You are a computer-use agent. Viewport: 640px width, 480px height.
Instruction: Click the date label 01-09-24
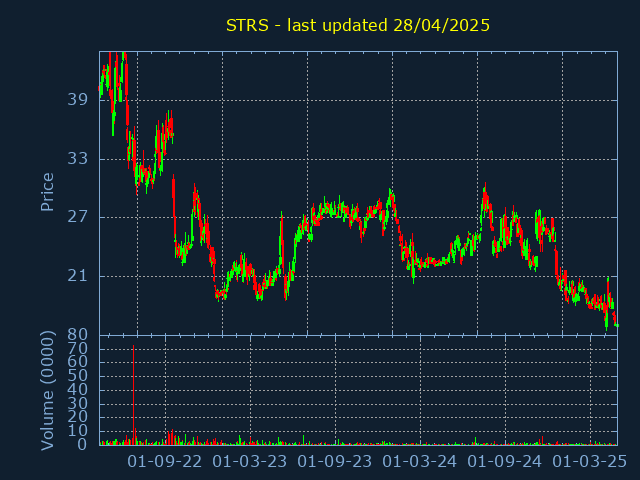(504, 462)
